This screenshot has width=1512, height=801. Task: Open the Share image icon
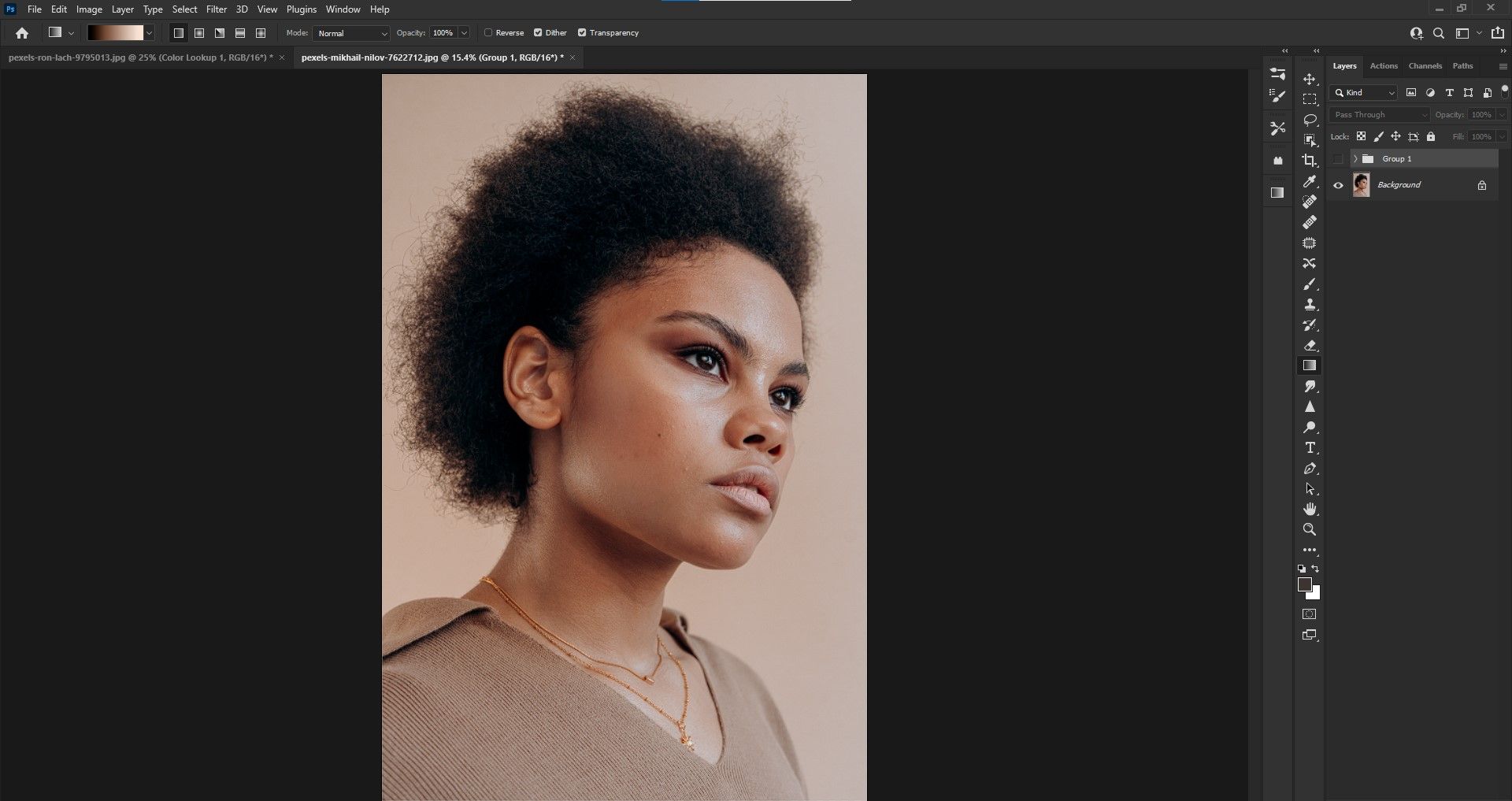(x=1498, y=33)
